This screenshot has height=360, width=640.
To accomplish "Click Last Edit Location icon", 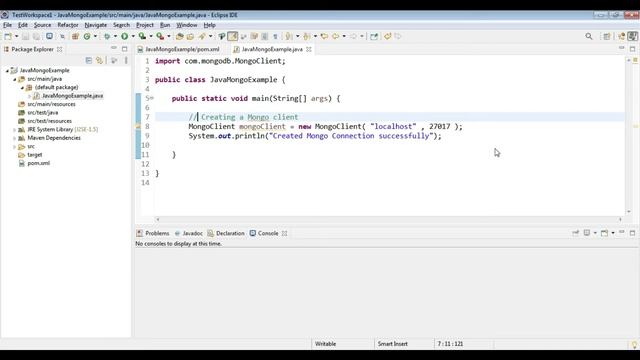I will (324, 36).
